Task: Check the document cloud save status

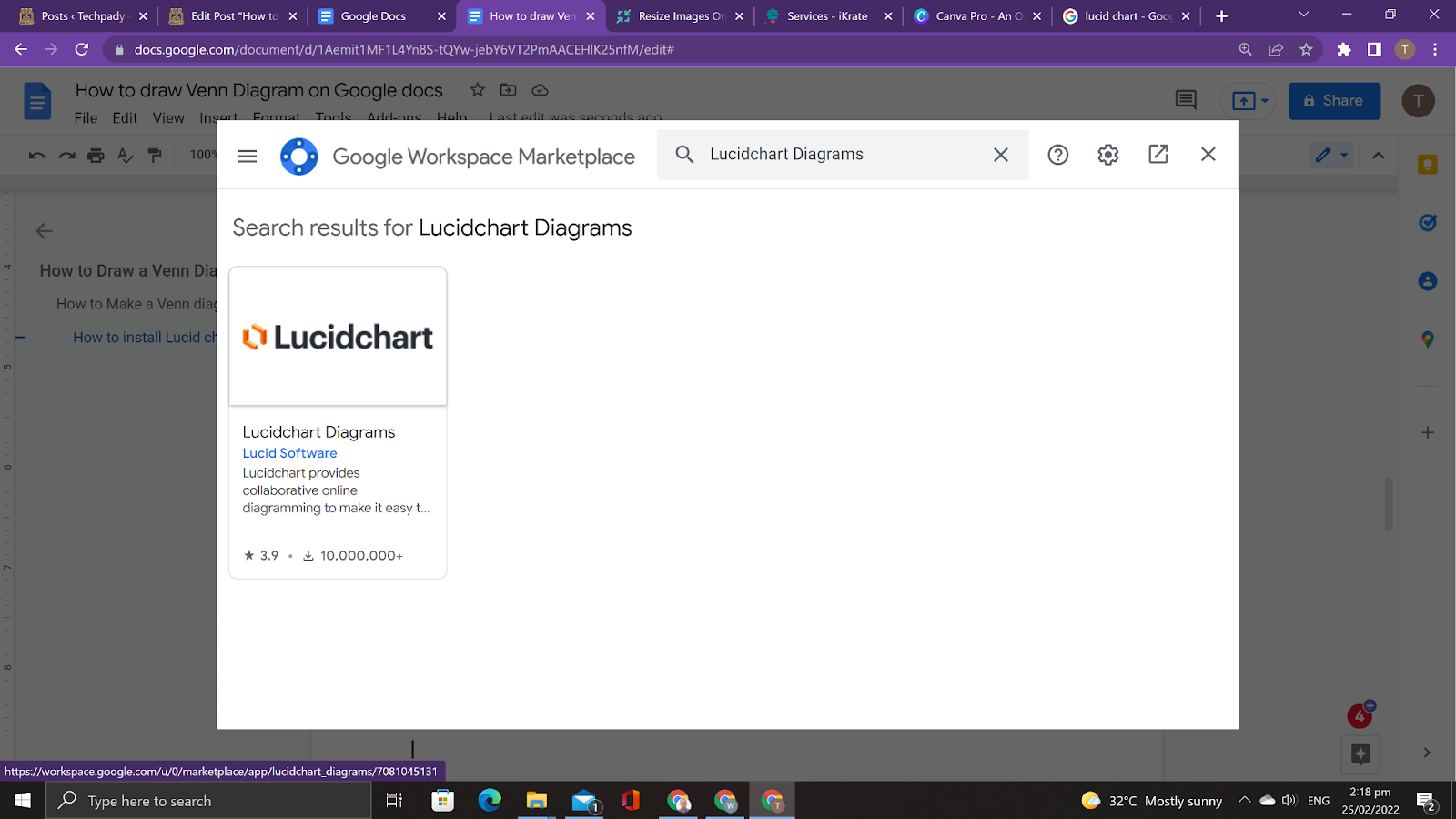Action: click(x=540, y=90)
